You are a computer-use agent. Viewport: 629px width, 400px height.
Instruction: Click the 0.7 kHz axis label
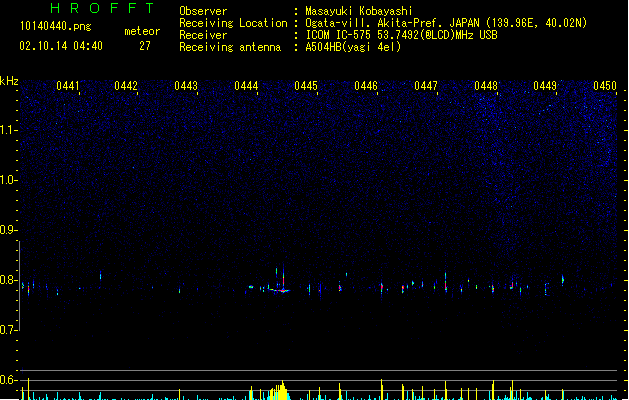(8, 330)
